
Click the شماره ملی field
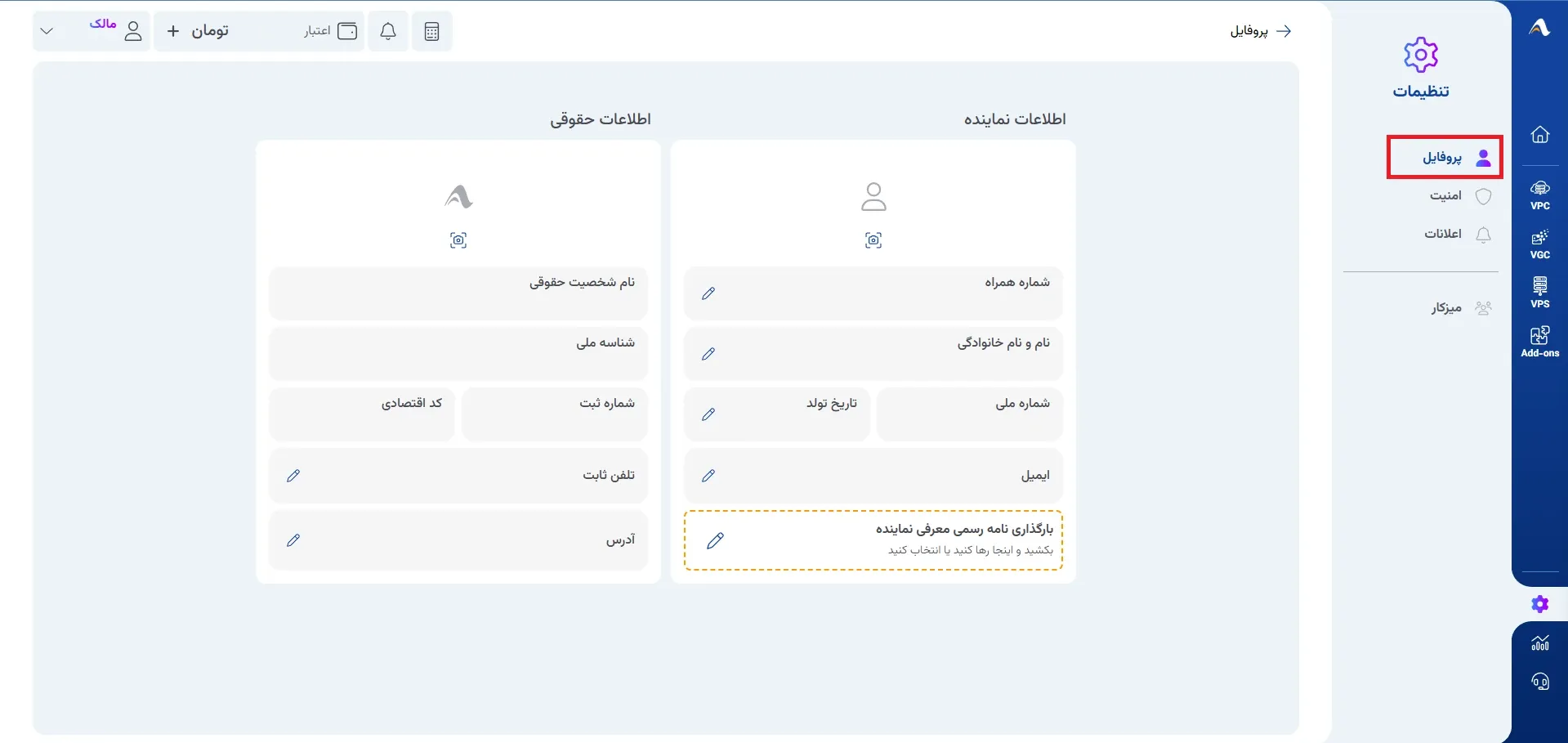click(969, 414)
